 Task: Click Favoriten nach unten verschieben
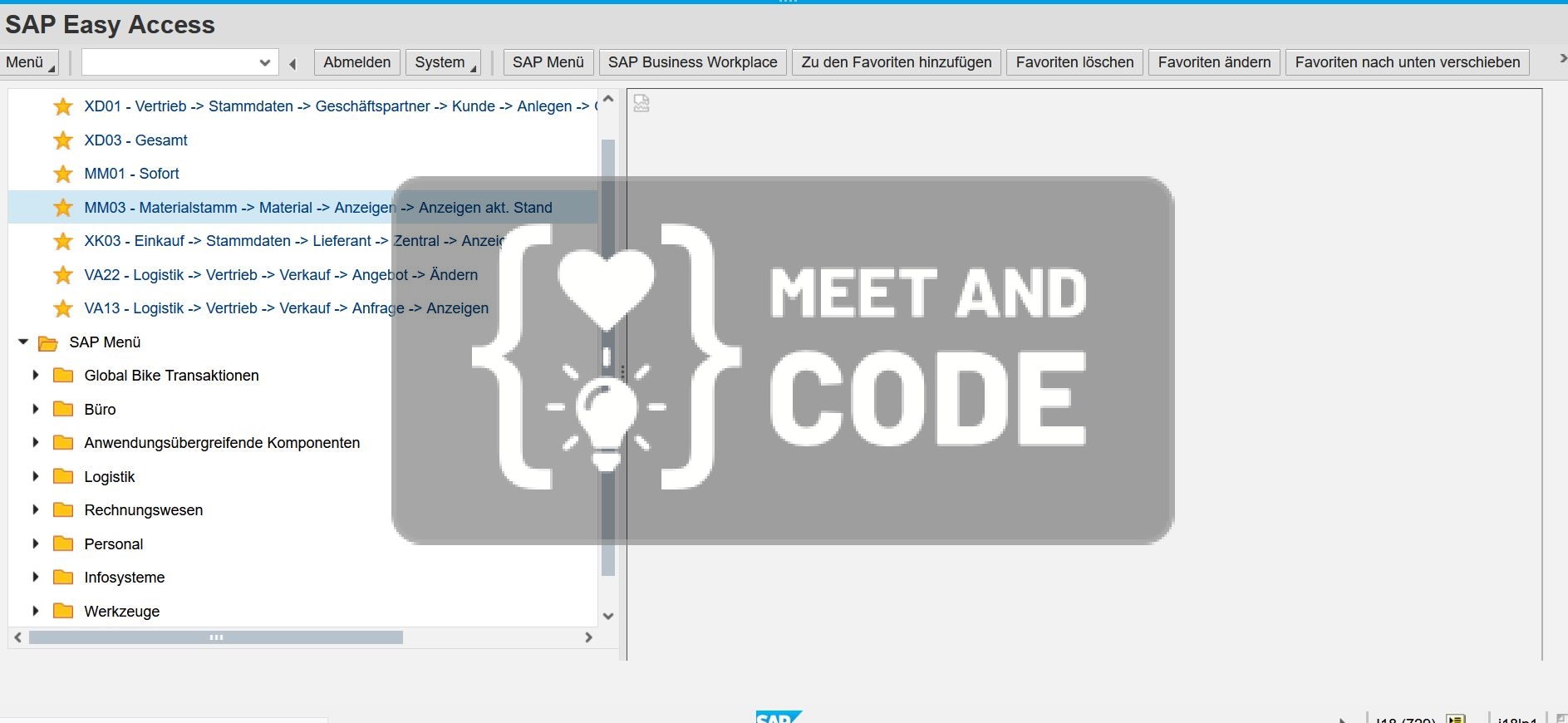[x=1408, y=62]
